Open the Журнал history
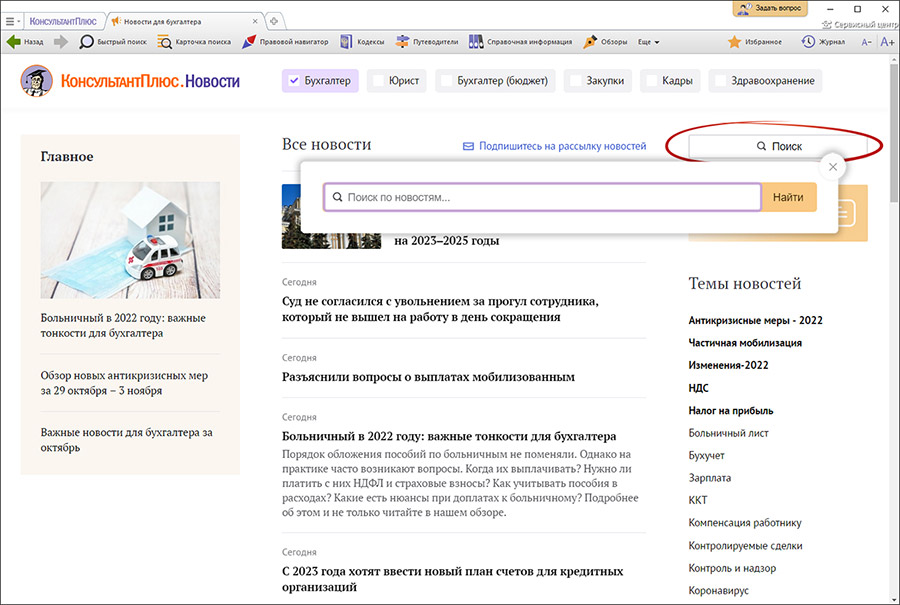 pyautogui.click(x=823, y=42)
